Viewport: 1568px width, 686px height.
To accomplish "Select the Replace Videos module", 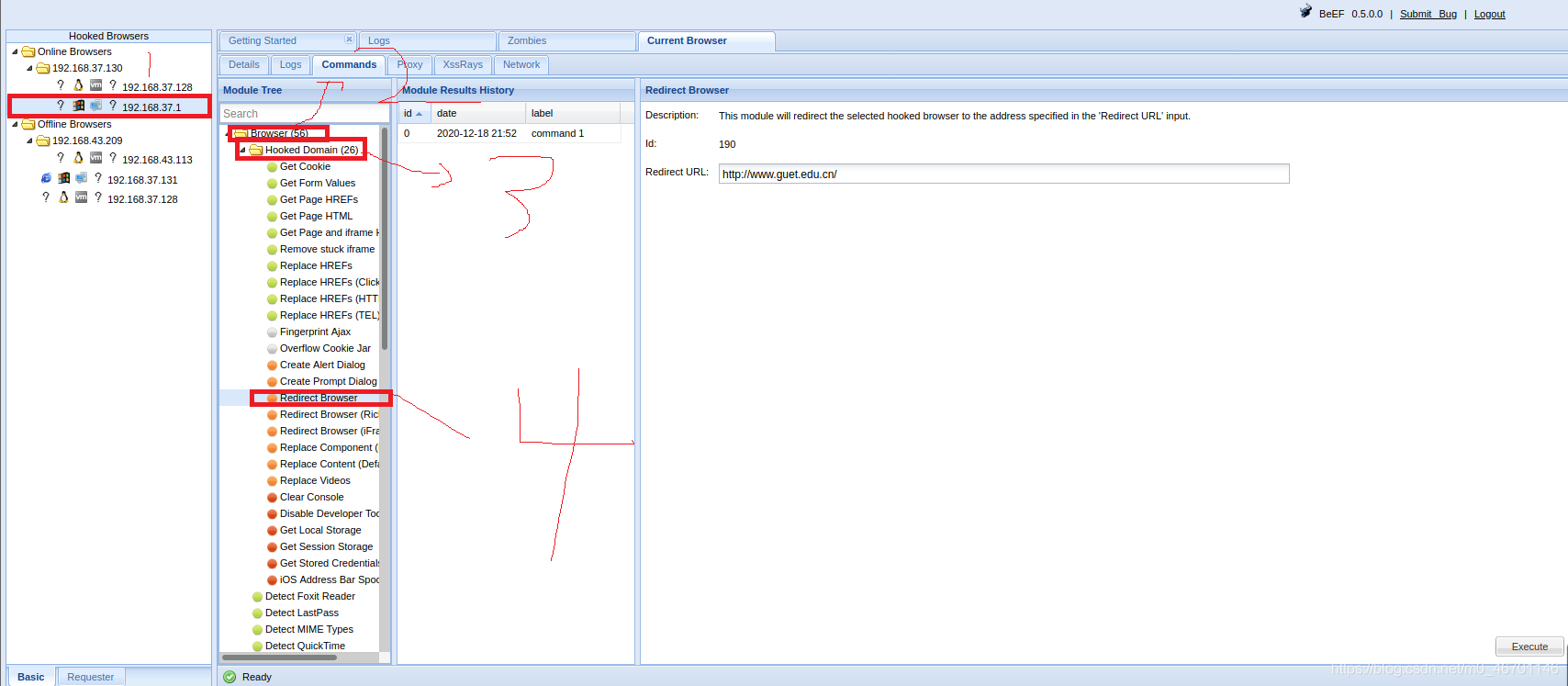I will click(x=315, y=480).
